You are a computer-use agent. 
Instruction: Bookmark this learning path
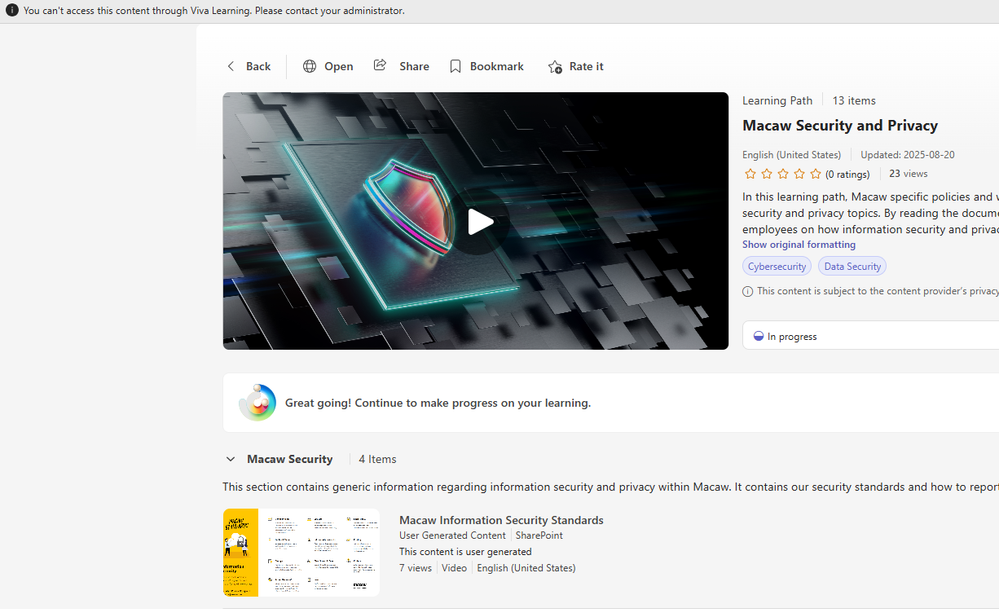[x=487, y=66]
